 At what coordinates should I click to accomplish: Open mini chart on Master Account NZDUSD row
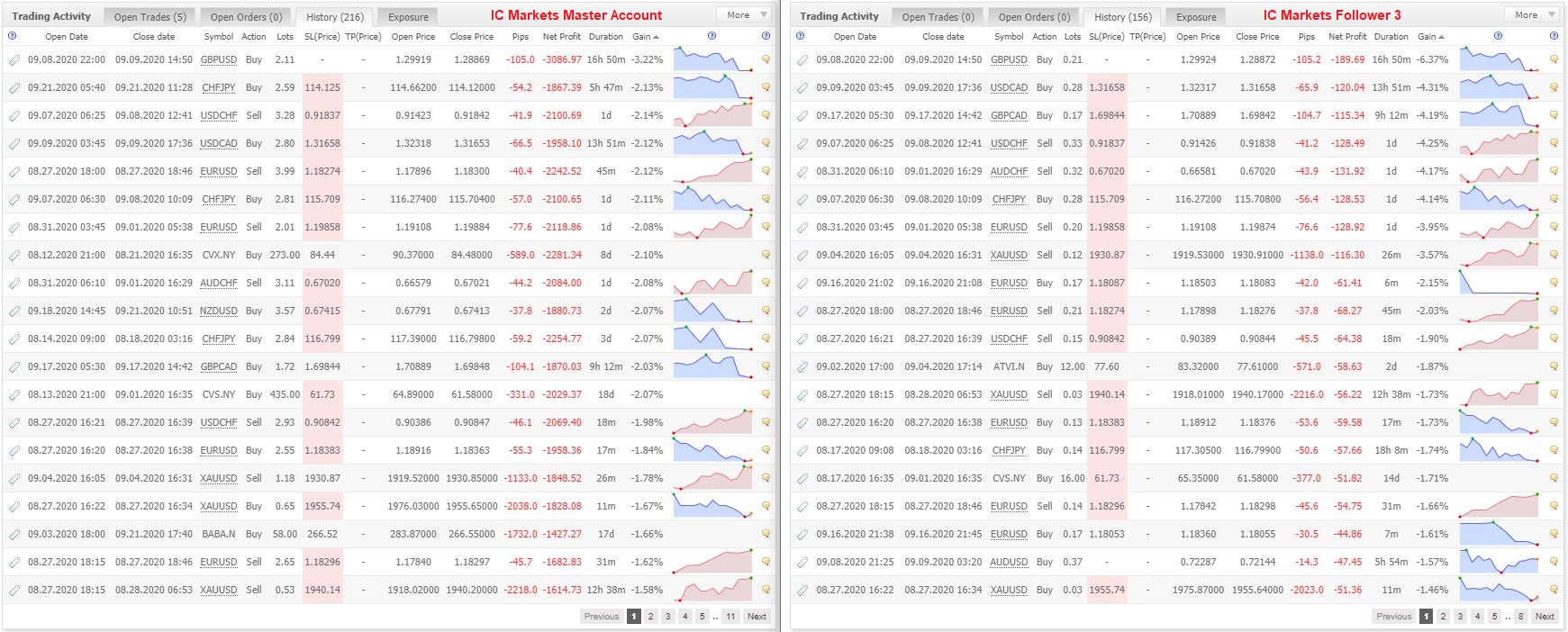713,311
